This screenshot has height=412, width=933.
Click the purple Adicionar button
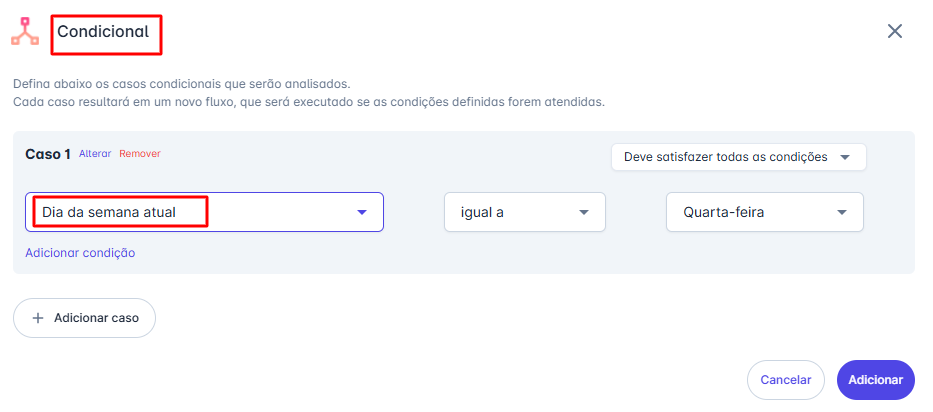[x=876, y=380]
